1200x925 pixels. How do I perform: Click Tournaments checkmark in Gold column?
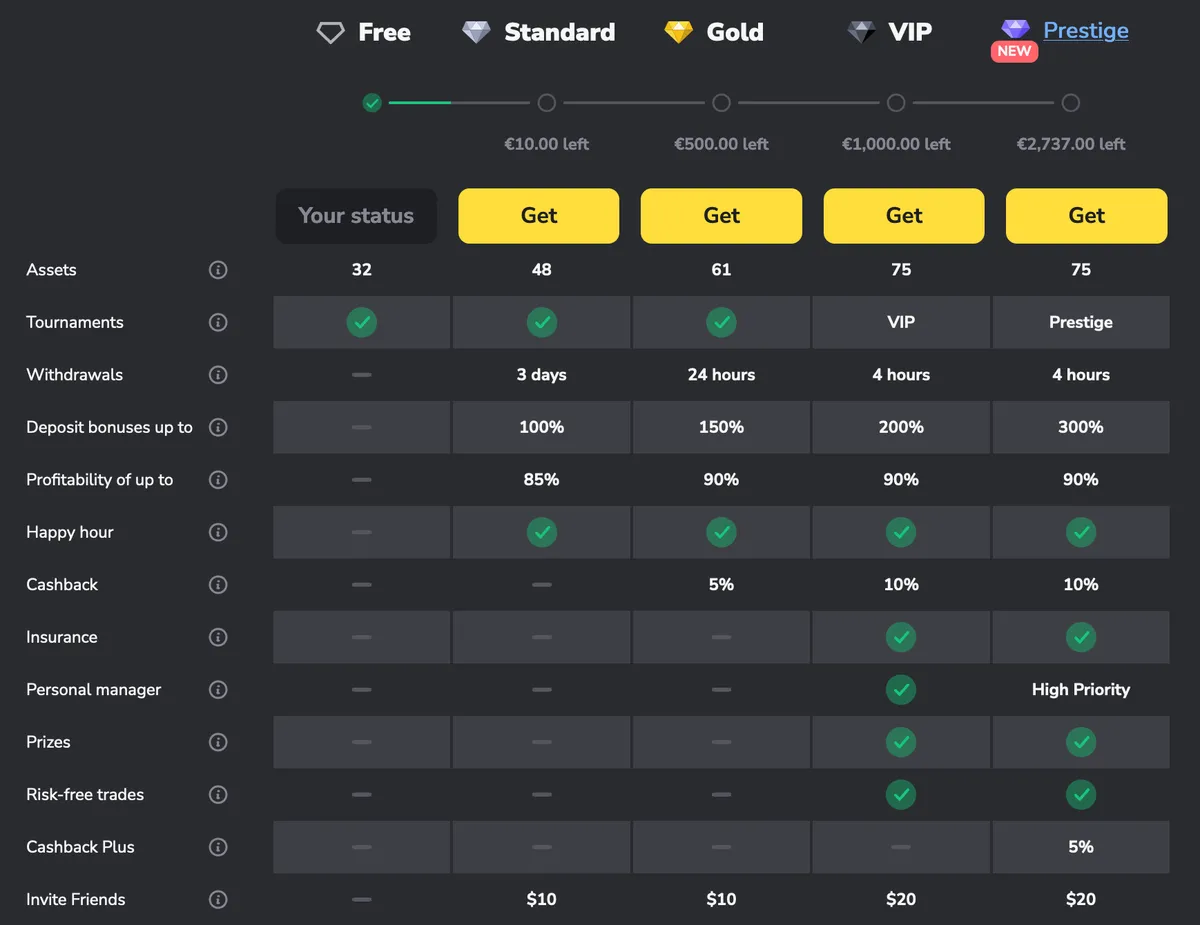coord(721,322)
